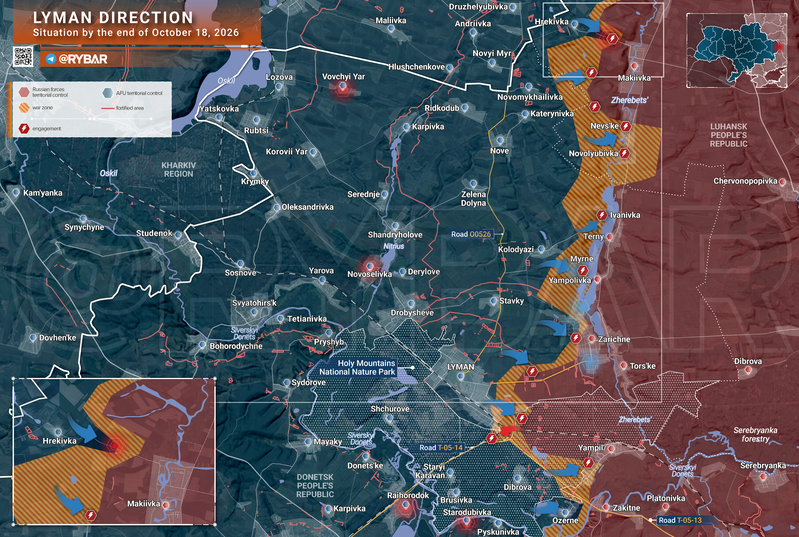This screenshot has width=799, height=537.
Task: Click the 'Hlushchenkove' label
Action: (x=416, y=67)
